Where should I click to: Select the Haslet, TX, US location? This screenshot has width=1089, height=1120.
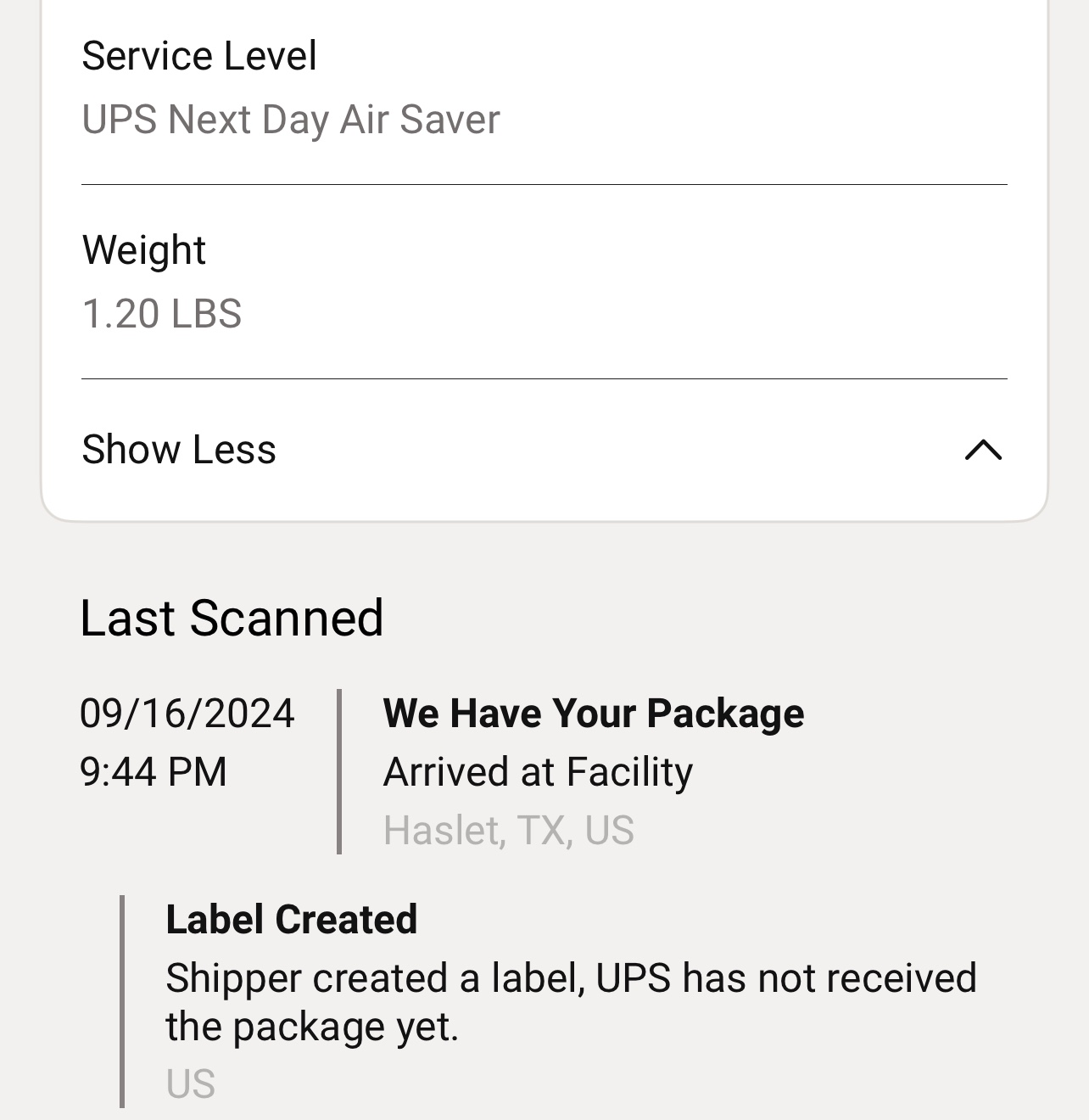[x=508, y=831]
